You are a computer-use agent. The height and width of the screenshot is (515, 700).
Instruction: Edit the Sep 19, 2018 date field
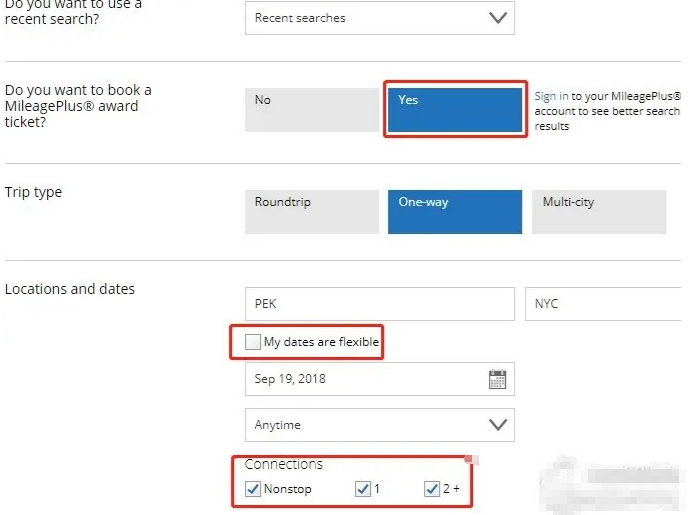[379, 379]
